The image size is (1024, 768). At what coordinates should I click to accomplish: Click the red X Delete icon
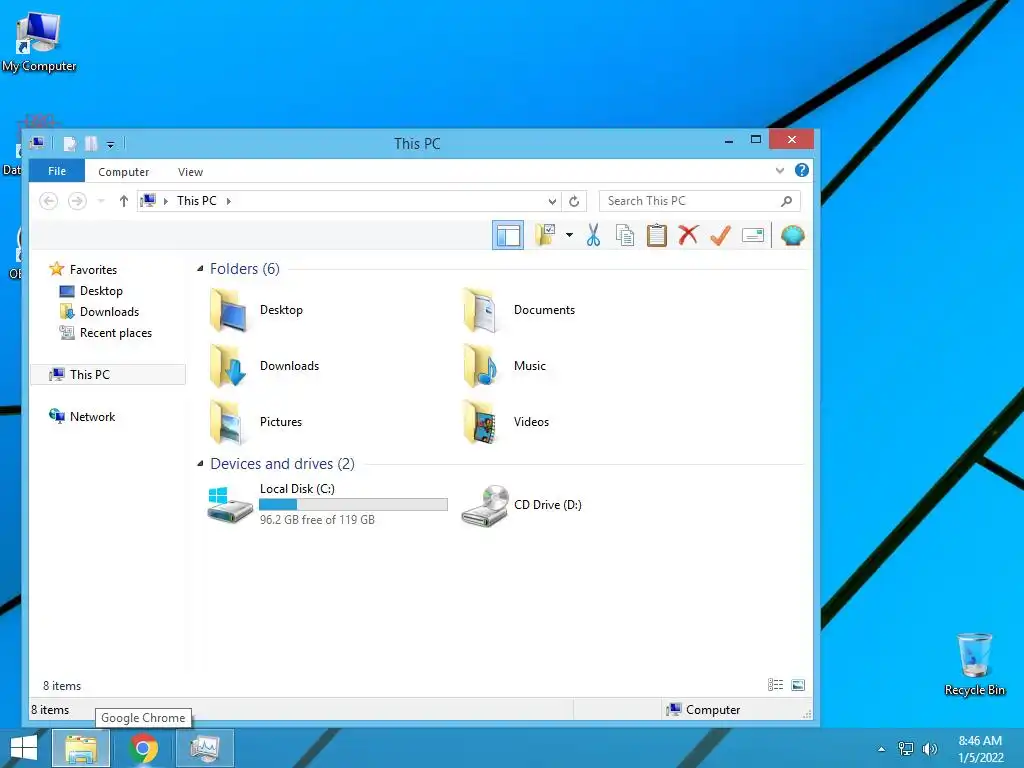tap(688, 235)
